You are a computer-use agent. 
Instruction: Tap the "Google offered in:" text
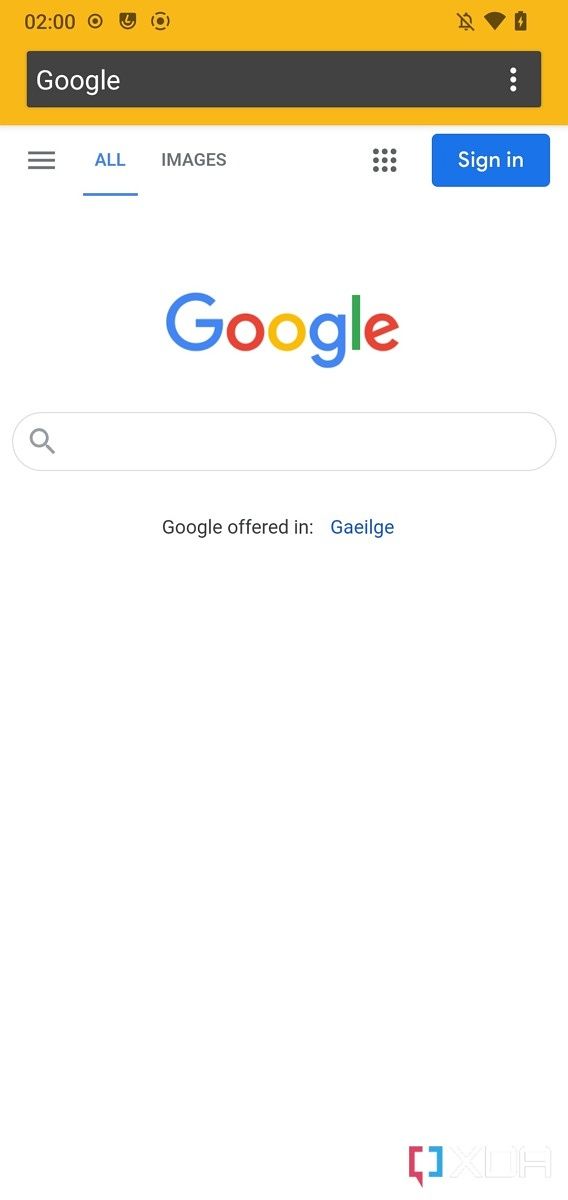click(x=238, y=527)
